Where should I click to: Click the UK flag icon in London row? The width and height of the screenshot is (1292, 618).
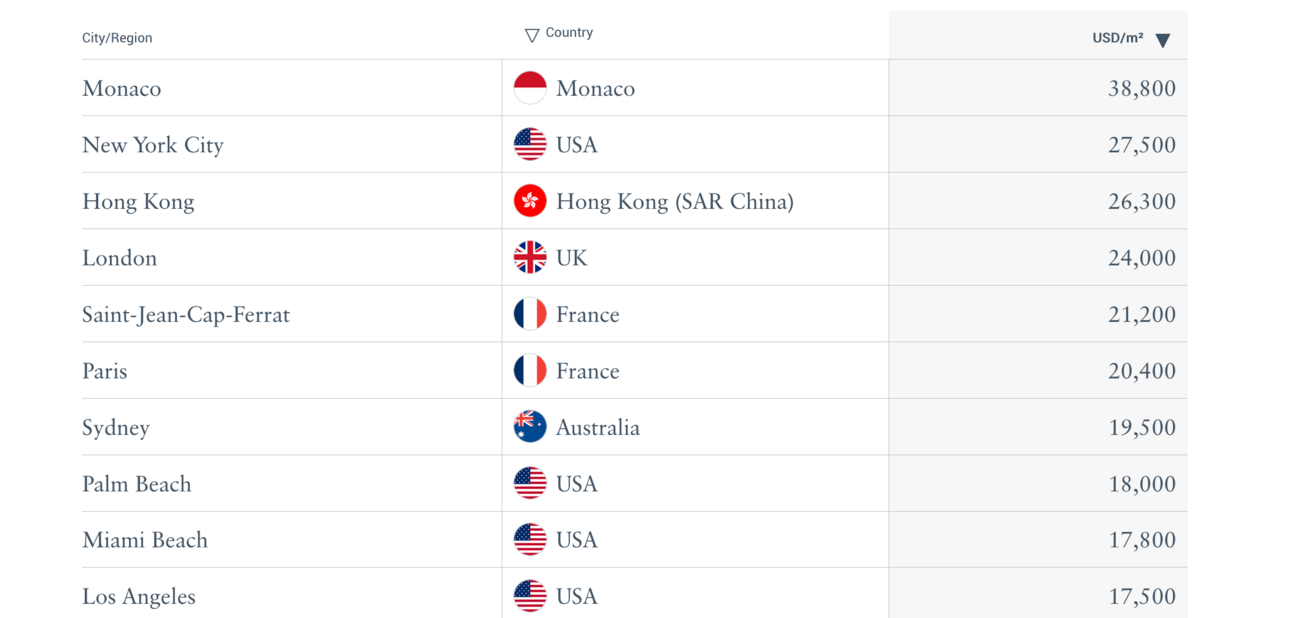pyautogui.click(x=530, y=258)
